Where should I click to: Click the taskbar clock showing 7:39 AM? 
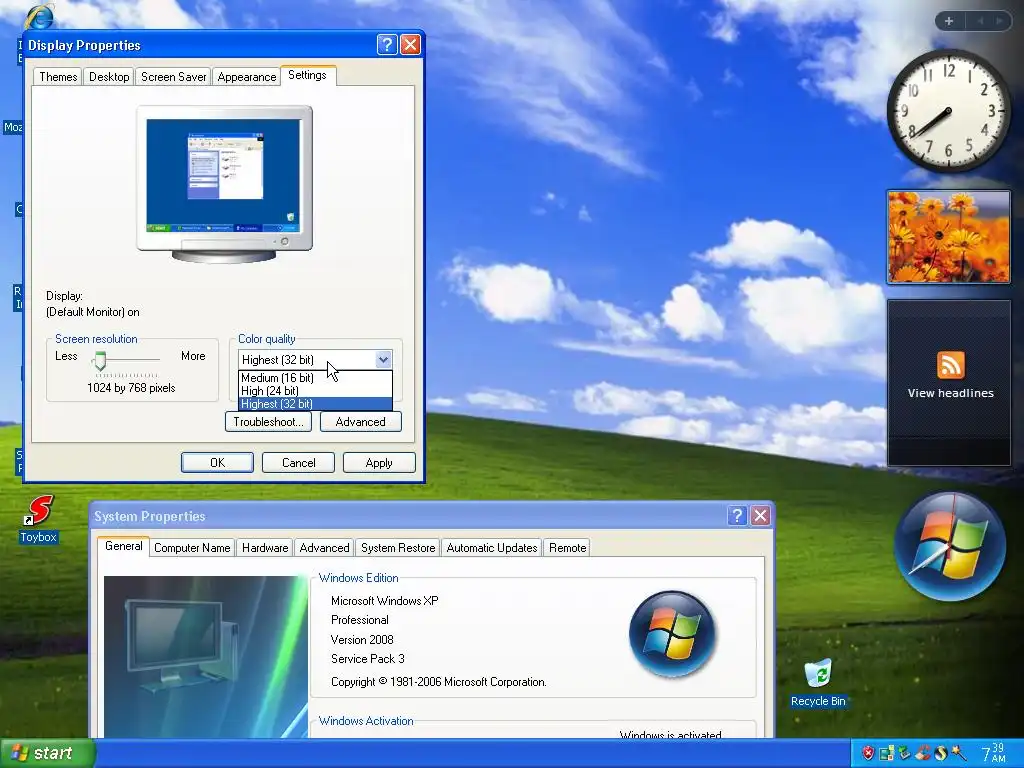[x=993, y=753]
